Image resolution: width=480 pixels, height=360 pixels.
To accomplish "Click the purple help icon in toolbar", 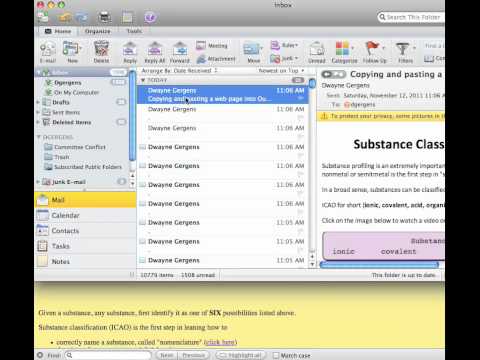I will tap(150, 17).
